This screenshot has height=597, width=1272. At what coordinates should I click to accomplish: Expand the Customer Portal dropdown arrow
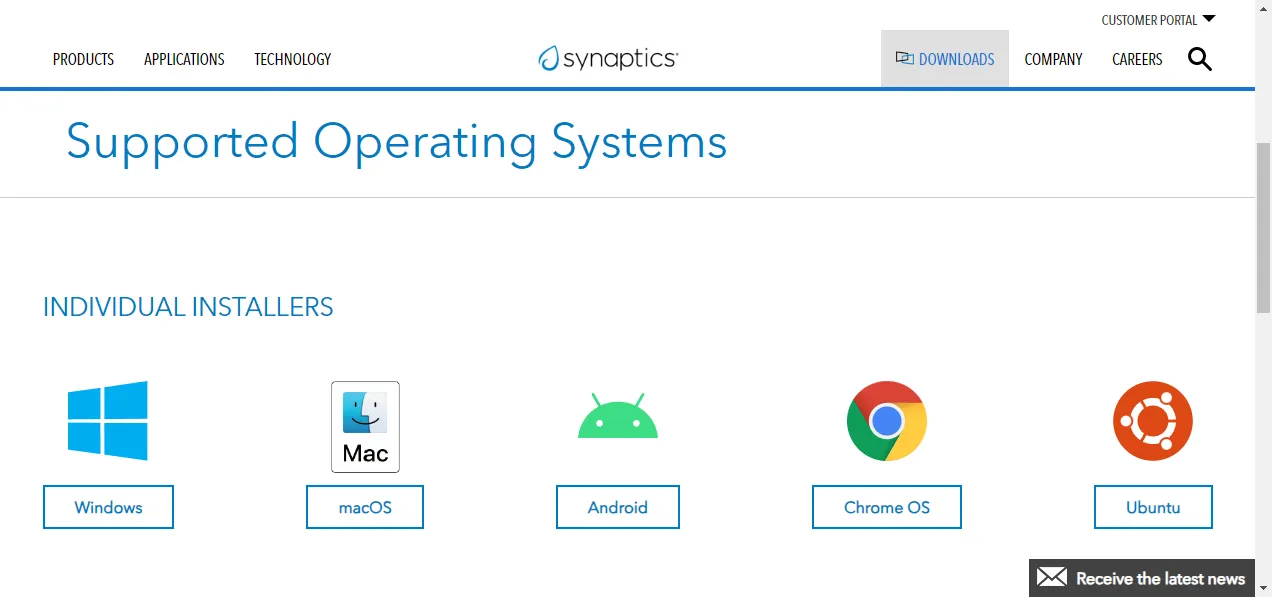point(1209,18)
